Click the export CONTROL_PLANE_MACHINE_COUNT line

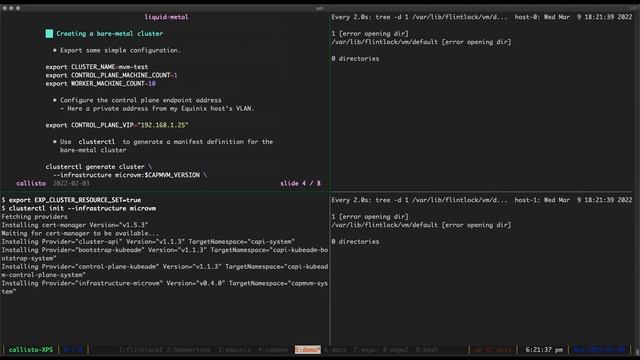pos(111,75)
